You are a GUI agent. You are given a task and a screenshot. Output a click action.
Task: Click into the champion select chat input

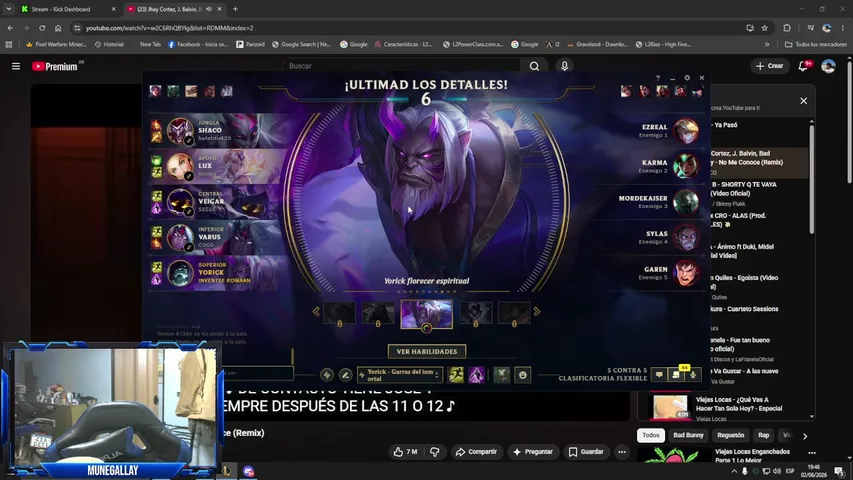click(258, 373)
